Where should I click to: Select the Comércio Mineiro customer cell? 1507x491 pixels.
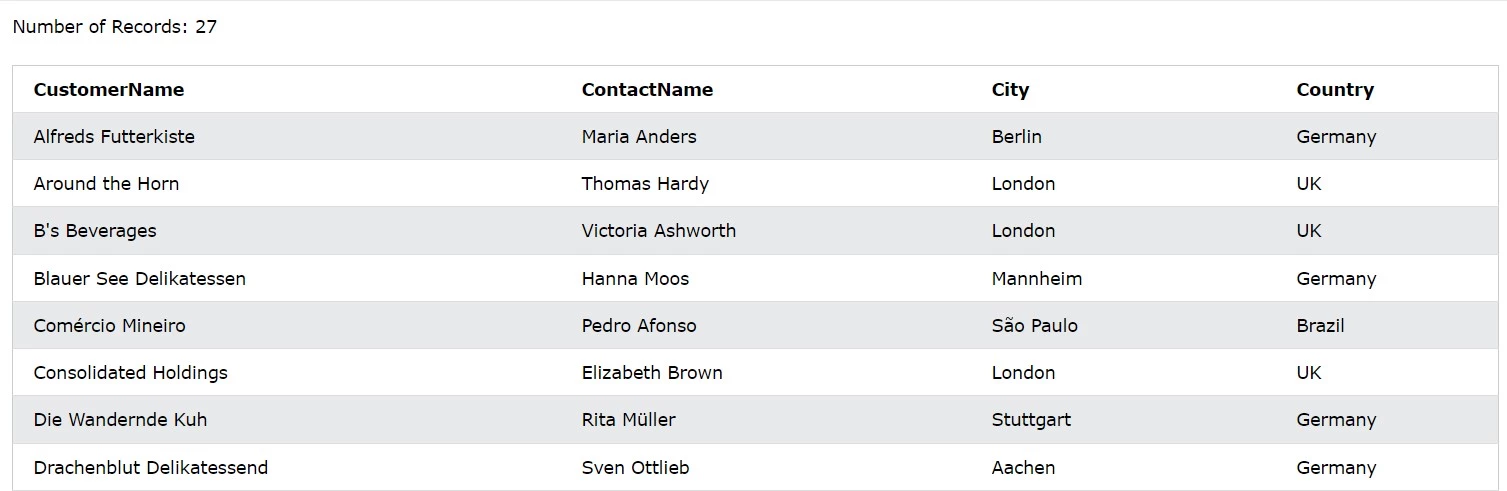109,326
